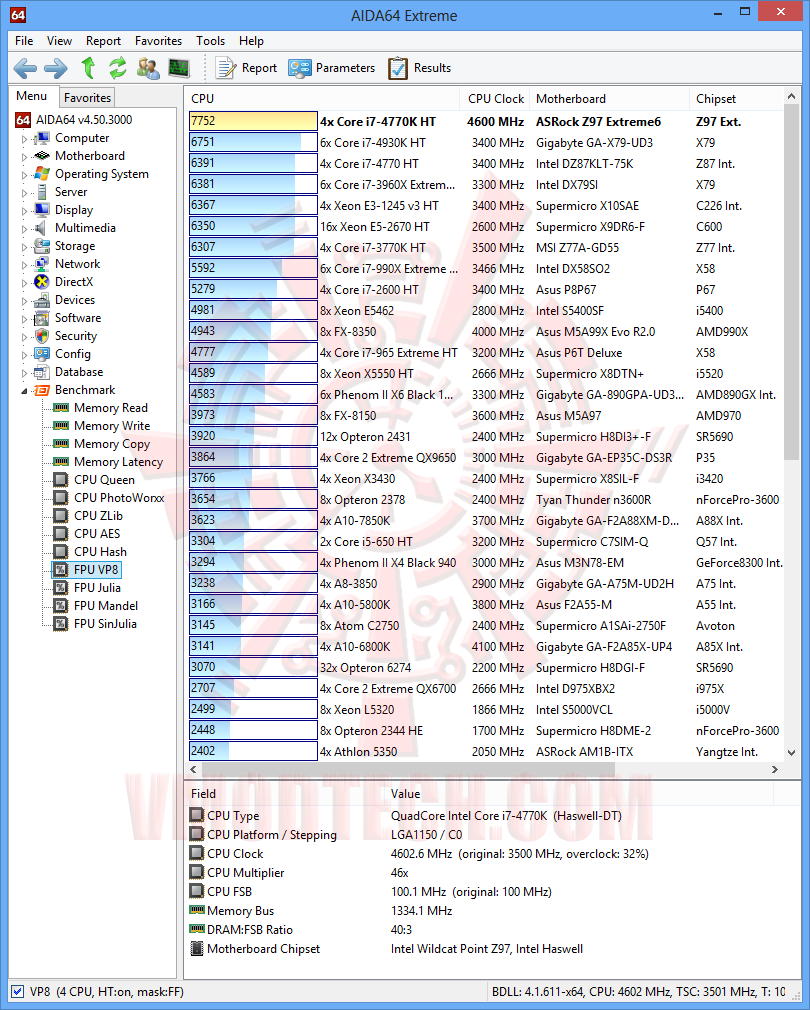Expand the Multimedia tree node arrow

(24, 229)
